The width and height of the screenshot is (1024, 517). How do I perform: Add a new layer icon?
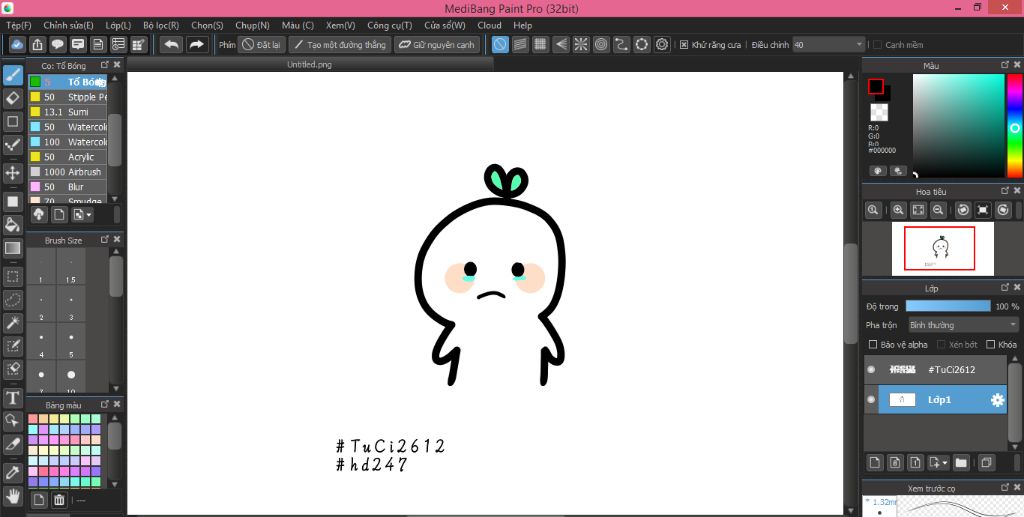pos(875,462)
